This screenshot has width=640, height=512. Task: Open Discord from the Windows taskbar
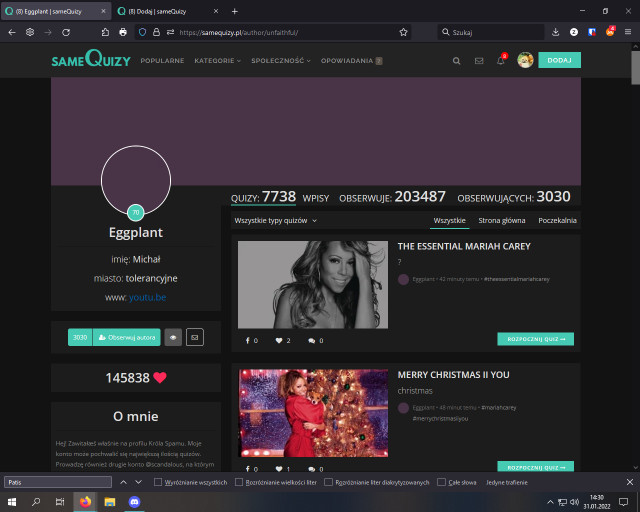135,501
